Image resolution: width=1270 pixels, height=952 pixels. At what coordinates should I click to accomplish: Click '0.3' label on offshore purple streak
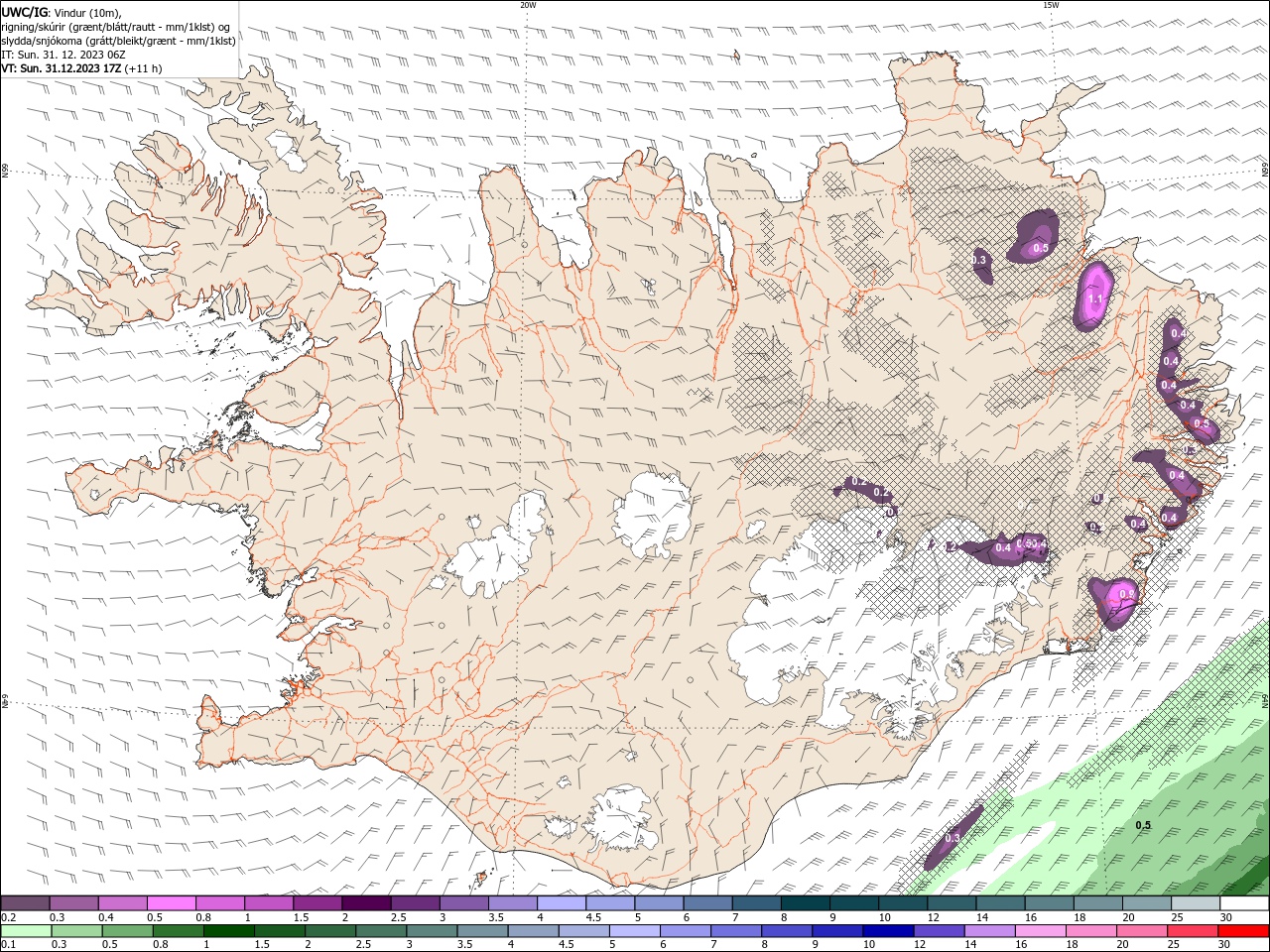[952, 838]
